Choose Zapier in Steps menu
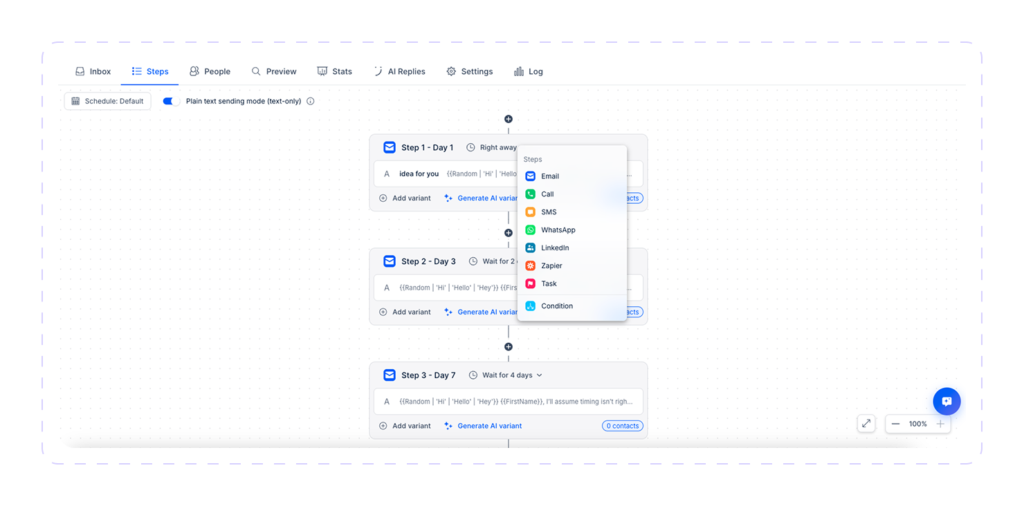This screenshot has width=1024, height=506. pyautogui.click(x=571, y=266)
